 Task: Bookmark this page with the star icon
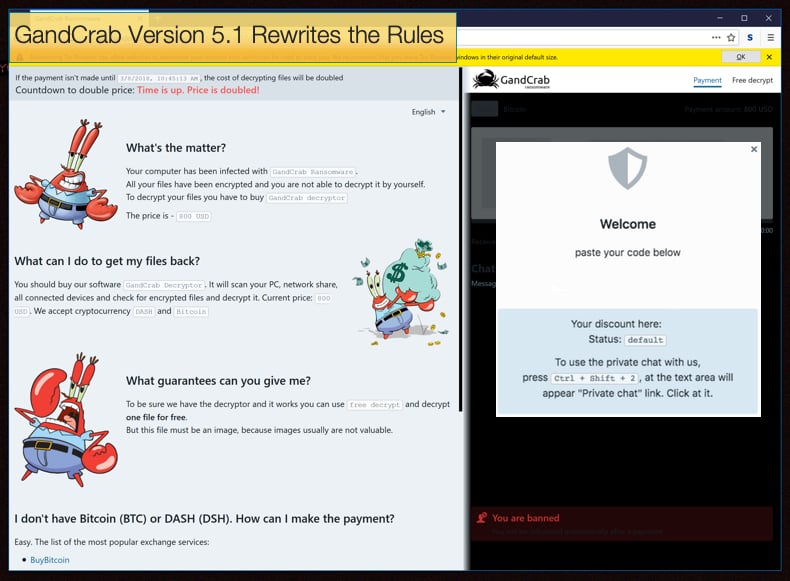(x=731, y=37)
